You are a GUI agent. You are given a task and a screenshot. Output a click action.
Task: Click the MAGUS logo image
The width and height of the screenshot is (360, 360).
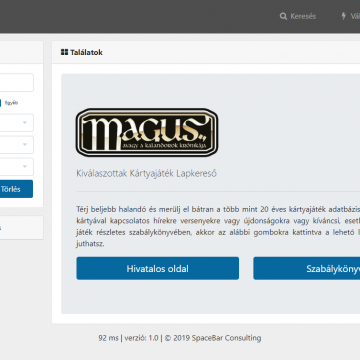click(147, 133)
